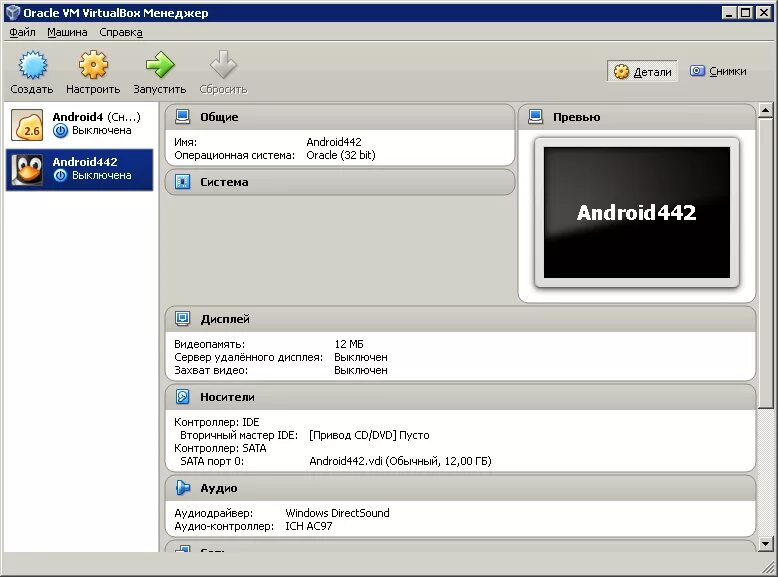
Task: Click the SATA порт 0 label
Action: click(x=212, y=461)
